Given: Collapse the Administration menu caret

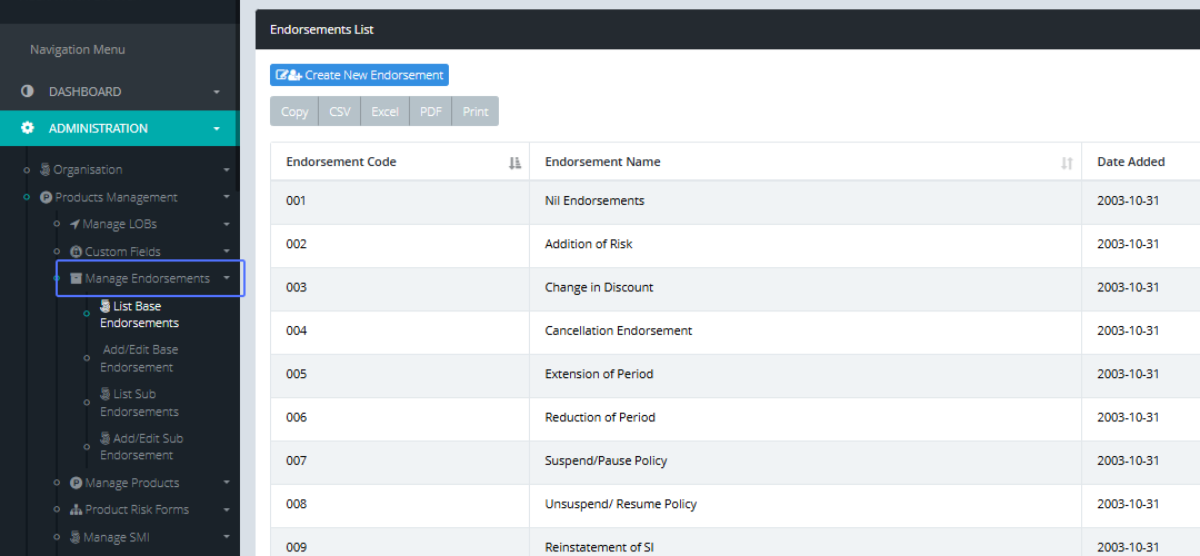Looking at the screenshot, I should click(x=217, y=129).
